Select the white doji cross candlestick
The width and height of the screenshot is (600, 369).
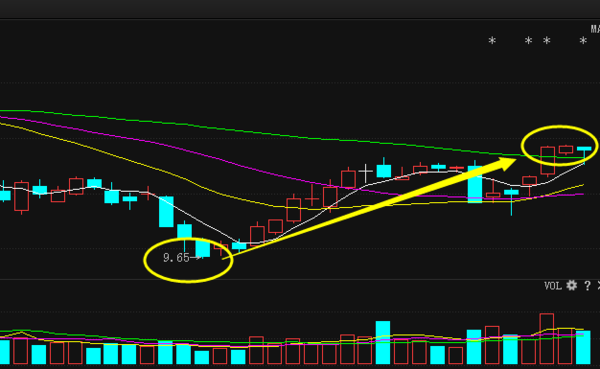pyautogui.click(x=366, y=173)
